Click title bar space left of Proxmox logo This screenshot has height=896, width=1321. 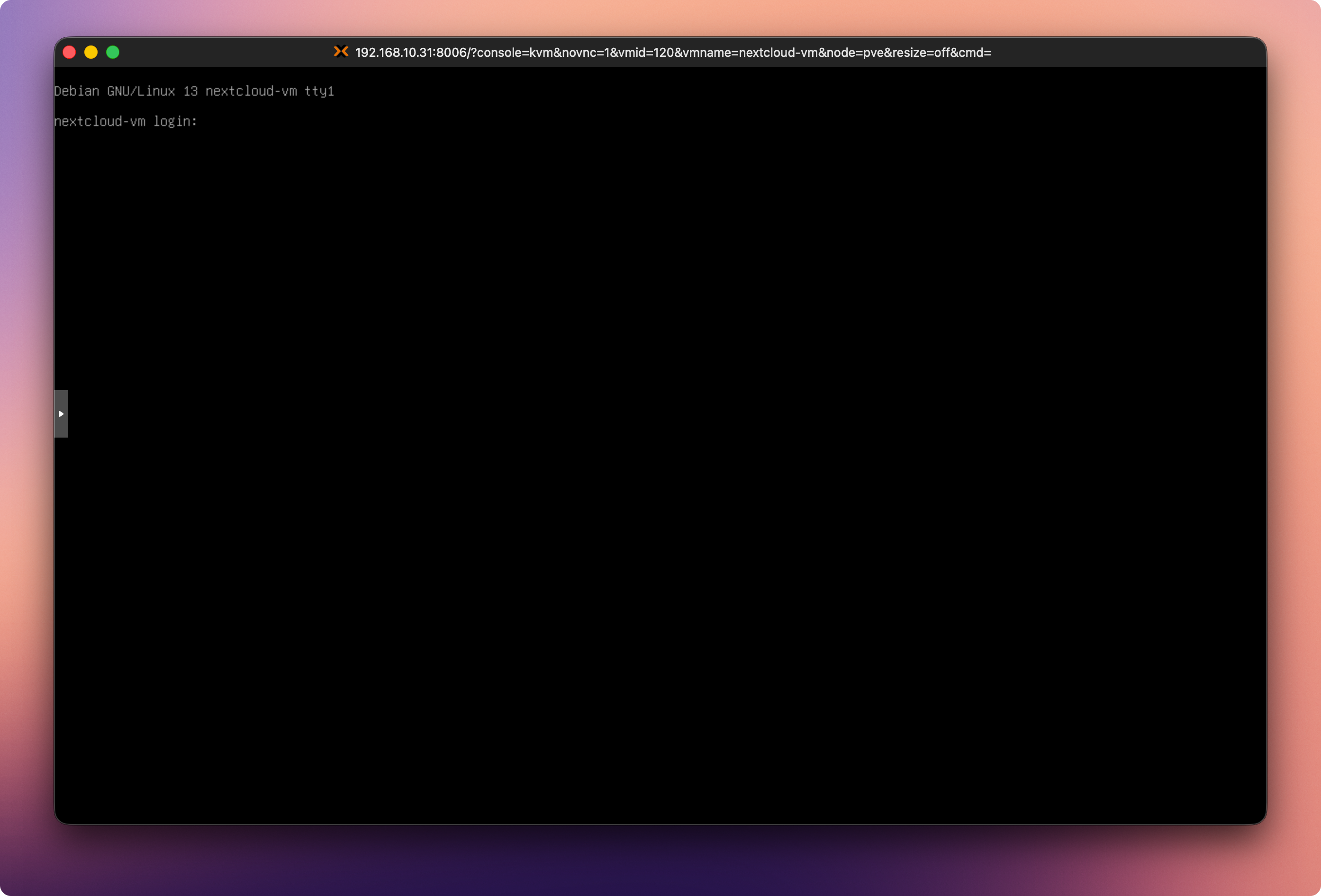227,52
